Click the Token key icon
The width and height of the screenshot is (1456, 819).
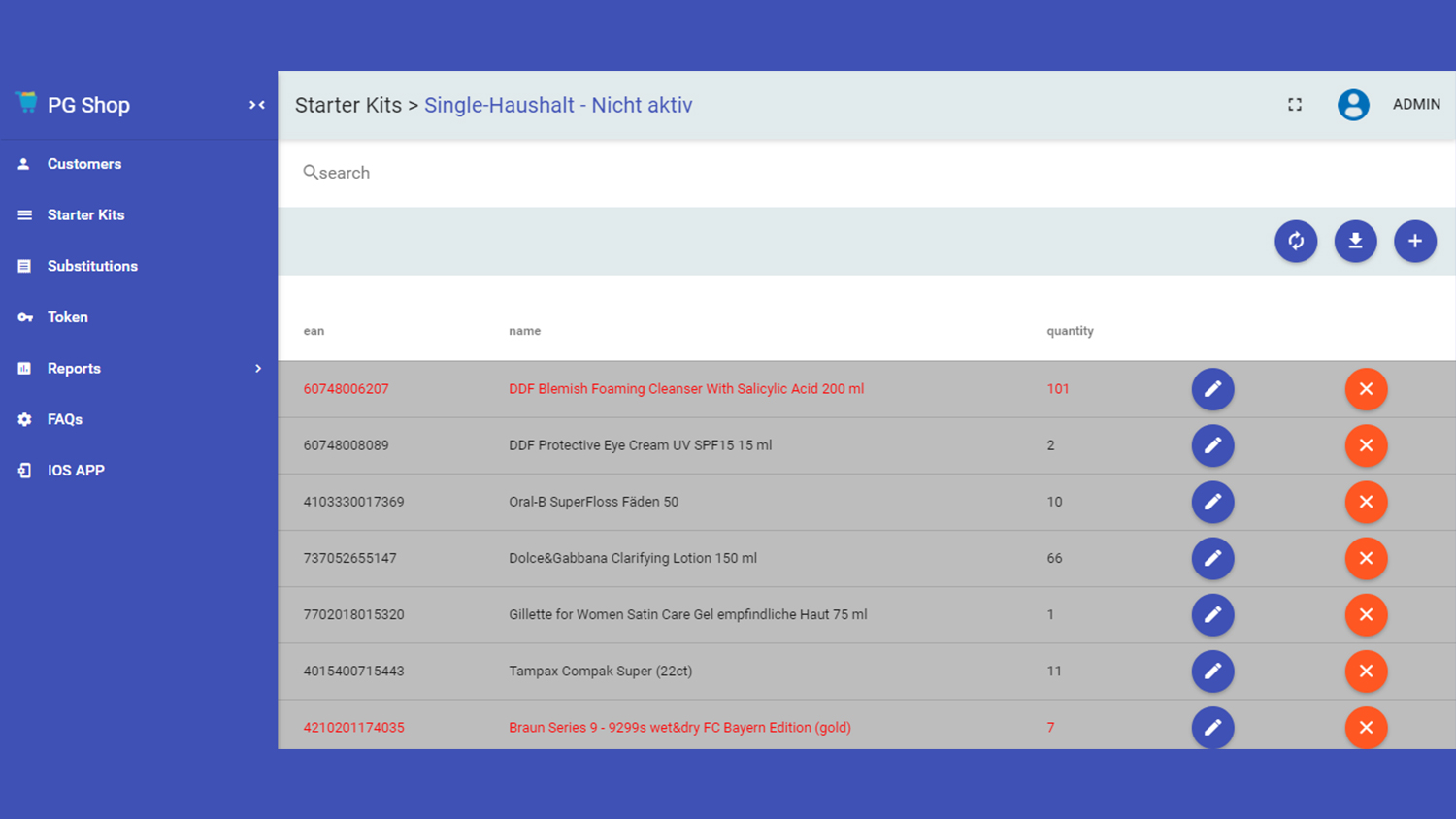point(25,317)
